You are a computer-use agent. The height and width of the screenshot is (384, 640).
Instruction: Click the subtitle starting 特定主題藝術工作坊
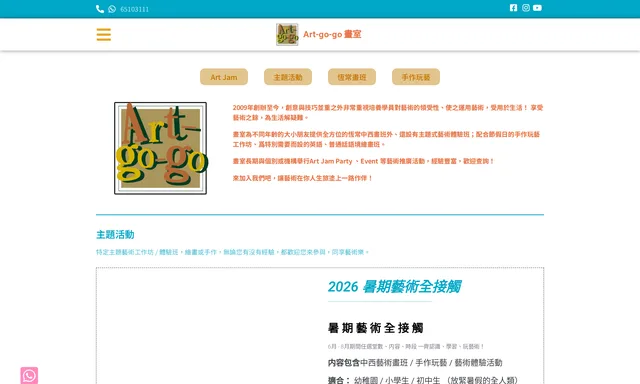232,252
